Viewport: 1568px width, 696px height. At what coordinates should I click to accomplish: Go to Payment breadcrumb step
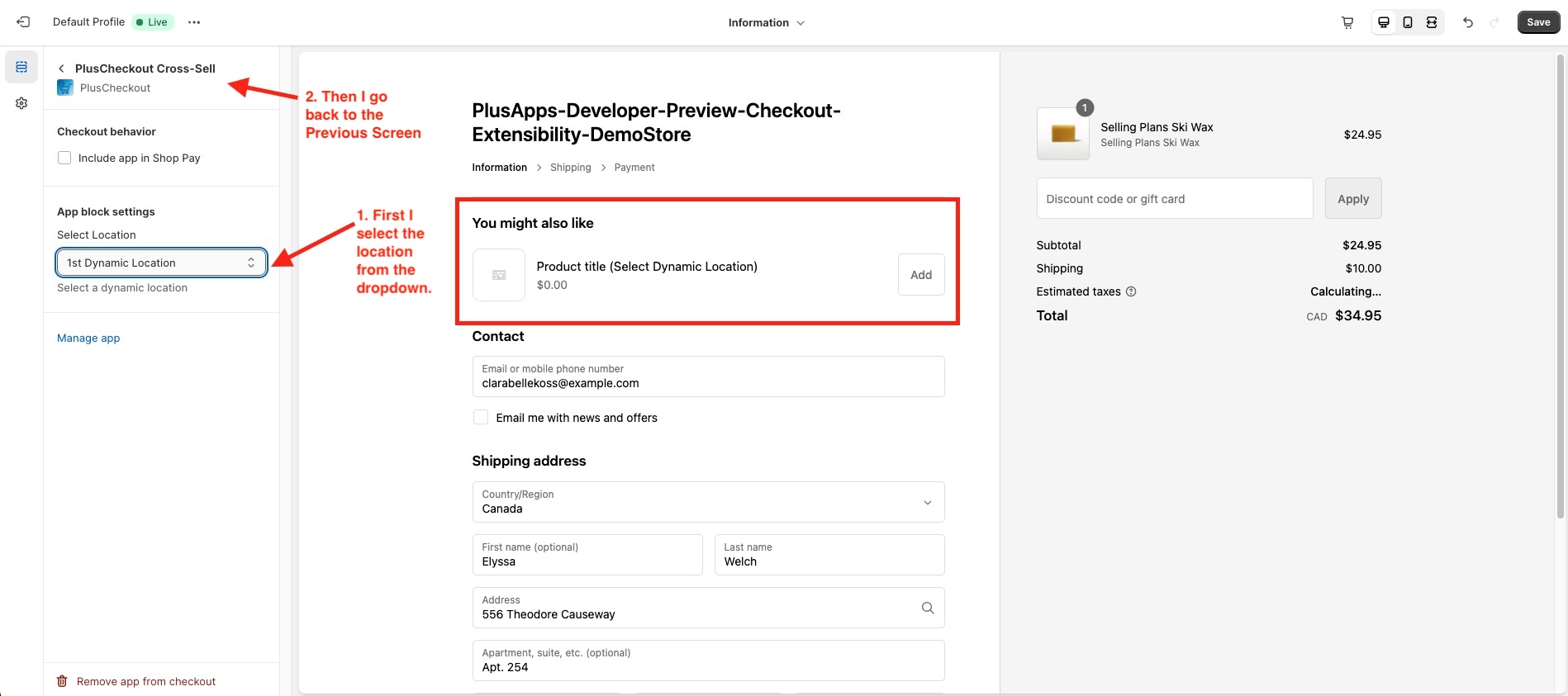click(x=634, y=168)
